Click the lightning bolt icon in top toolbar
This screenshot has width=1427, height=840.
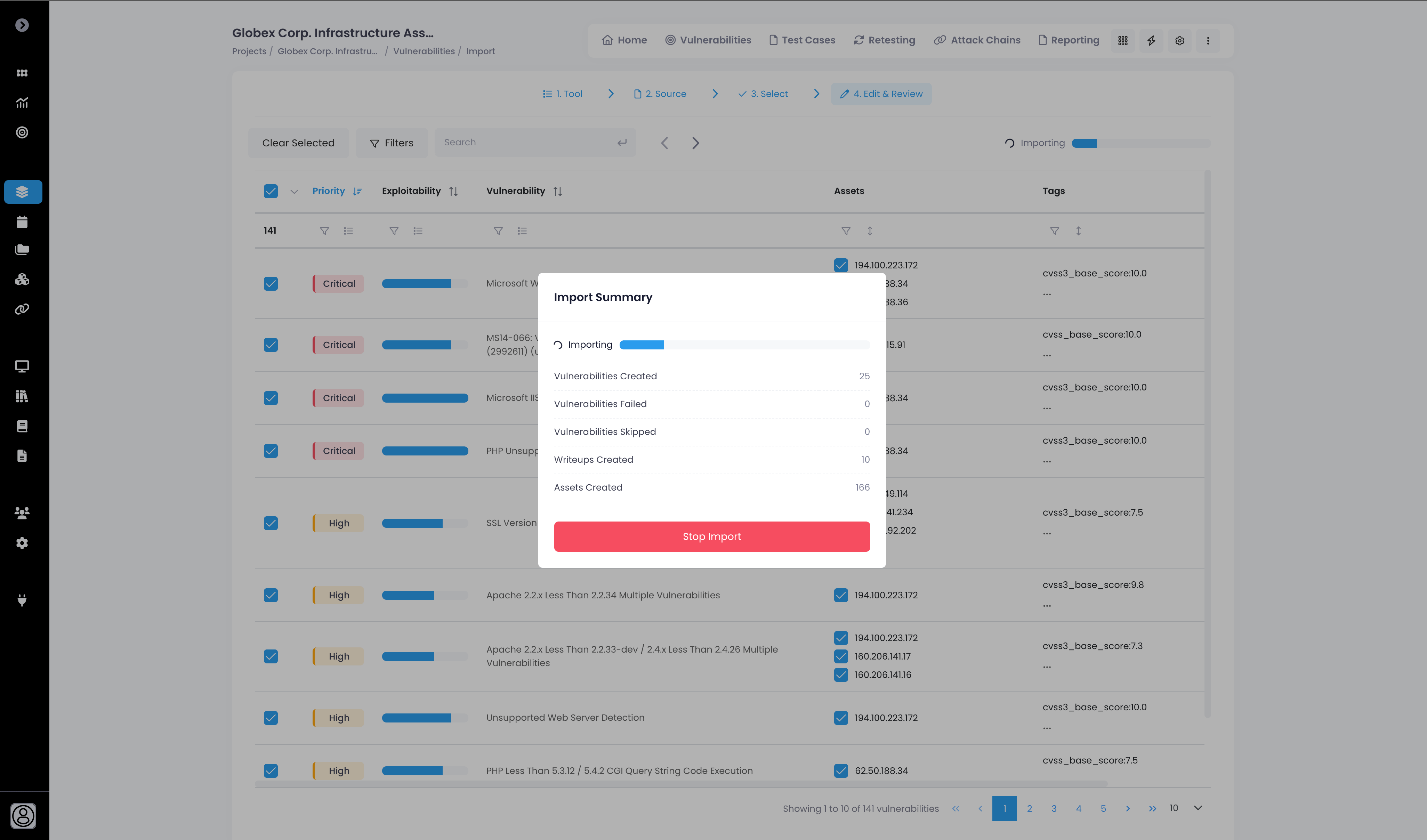pos(1151,40)
